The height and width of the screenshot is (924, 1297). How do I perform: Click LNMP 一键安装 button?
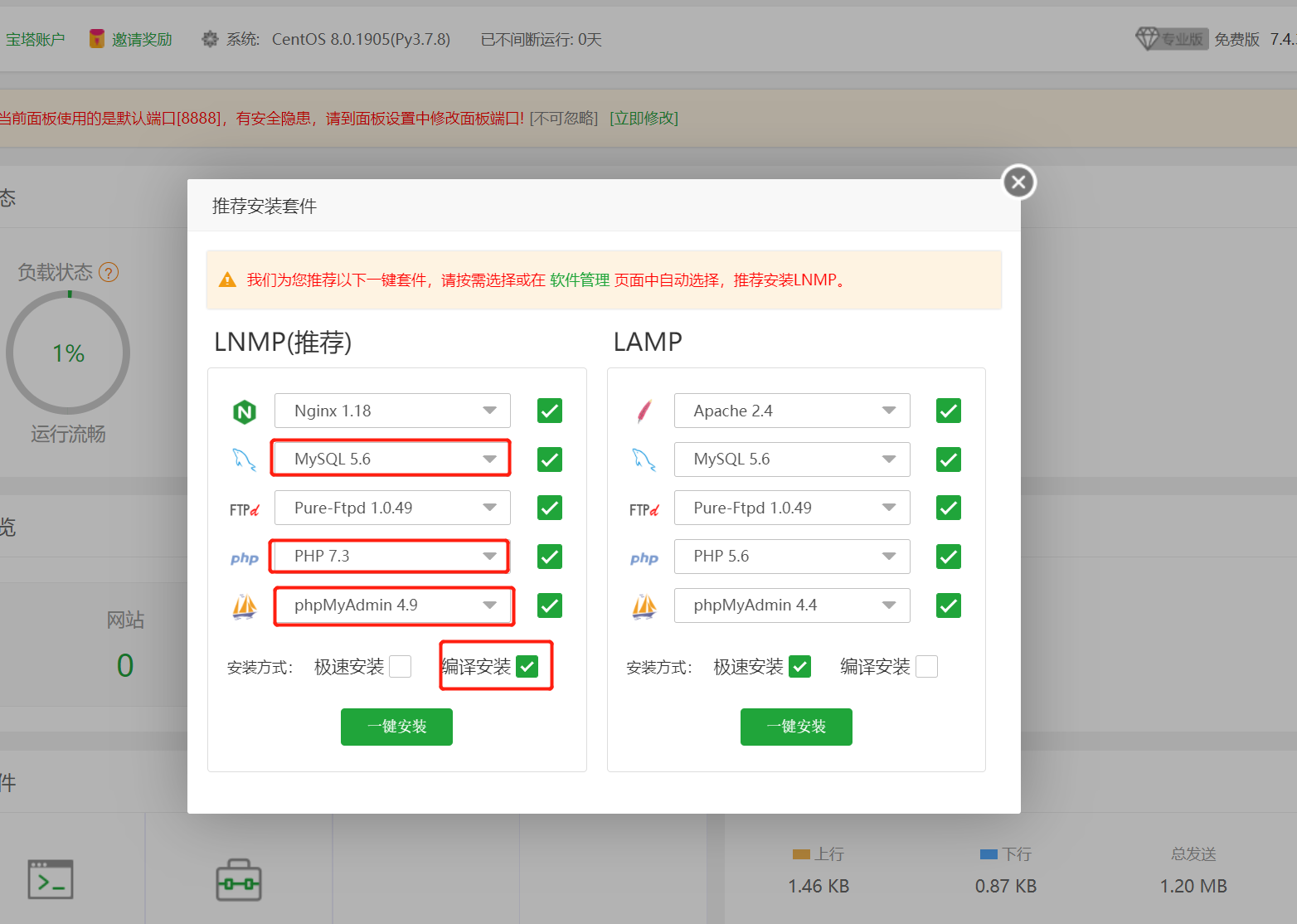coord(396,727)
